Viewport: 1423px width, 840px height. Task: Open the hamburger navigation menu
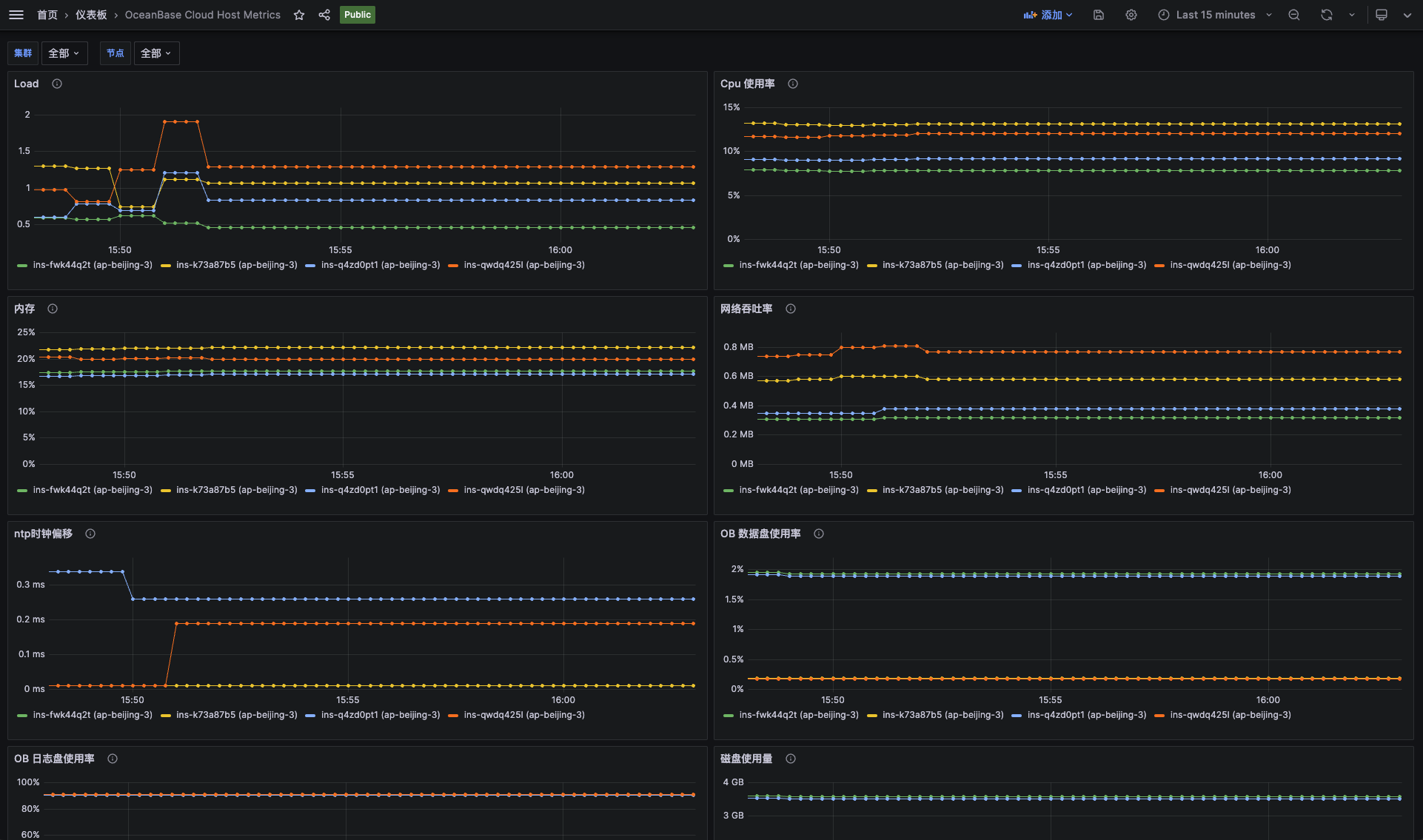point(16,15)
